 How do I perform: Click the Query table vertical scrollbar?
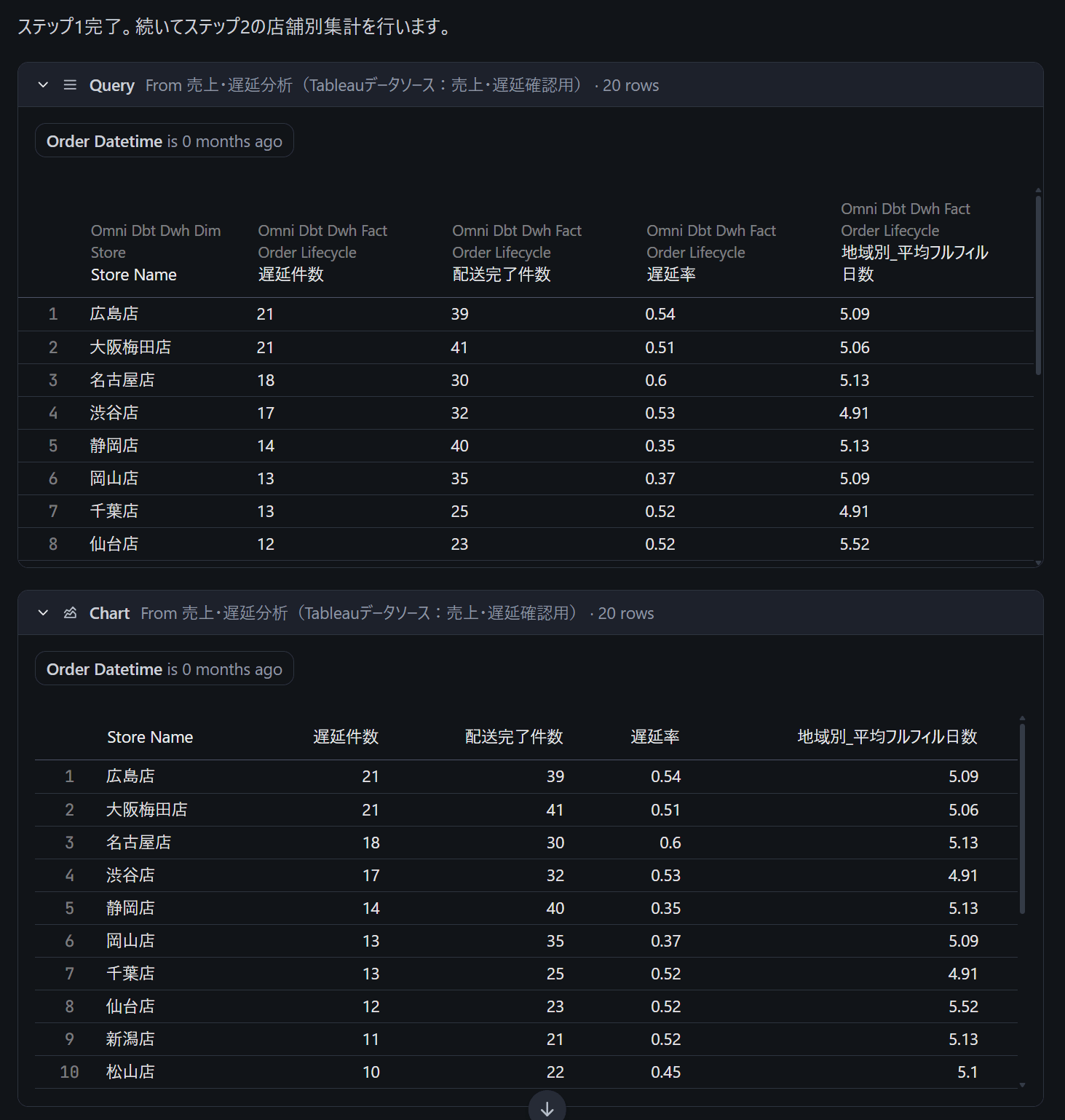click(x=1038, y=284)
